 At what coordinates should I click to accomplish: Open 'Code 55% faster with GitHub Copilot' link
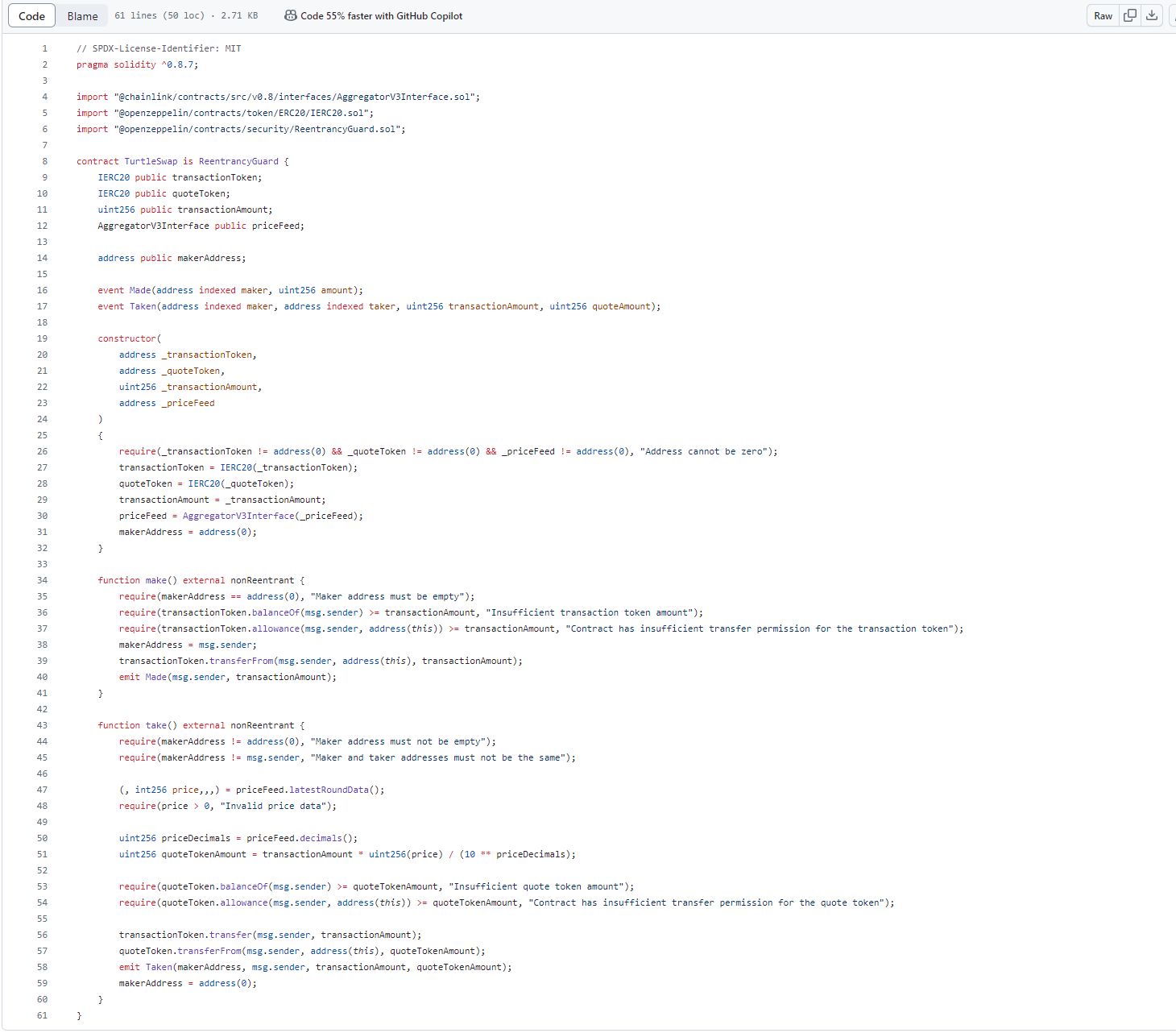[x=381, y=16]
